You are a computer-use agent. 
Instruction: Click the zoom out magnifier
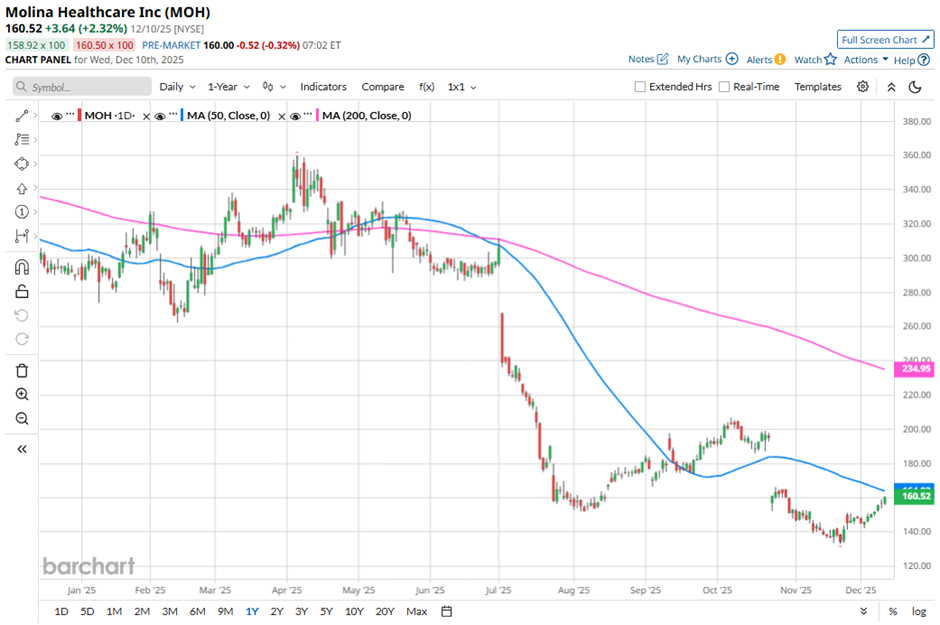tap(22, 418)
